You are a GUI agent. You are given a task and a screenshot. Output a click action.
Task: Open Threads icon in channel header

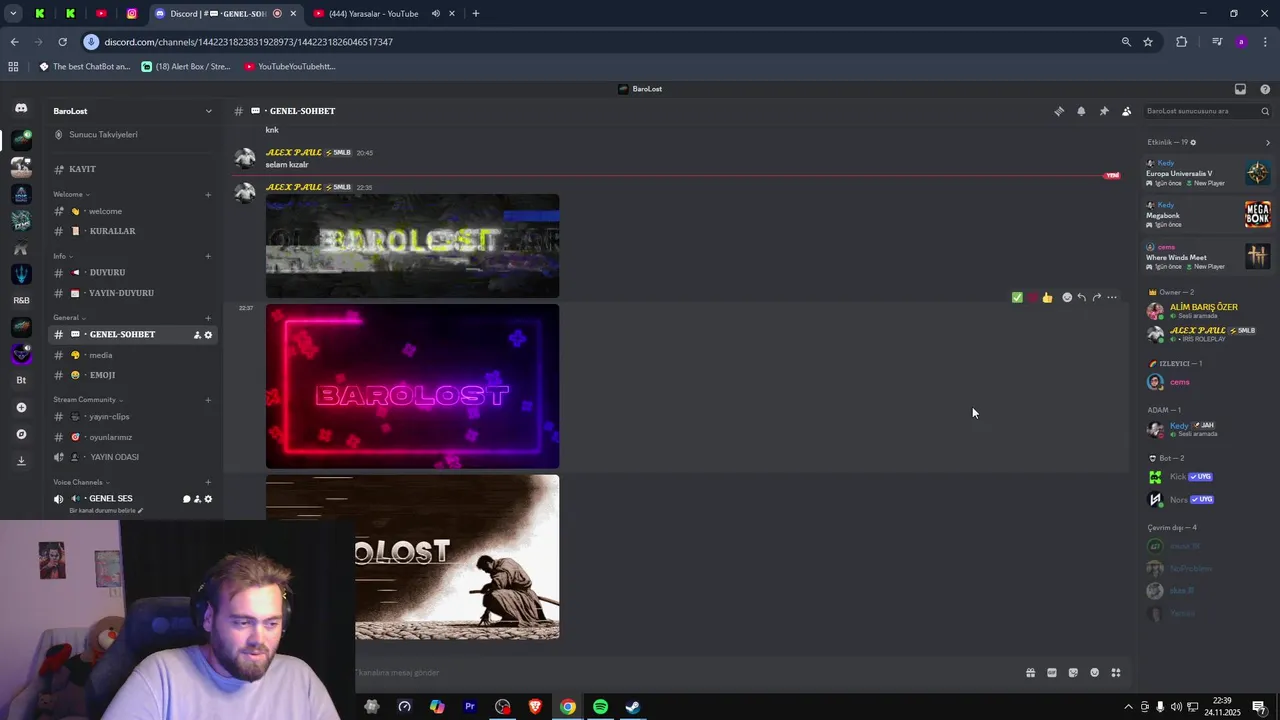coord(1059,111)
